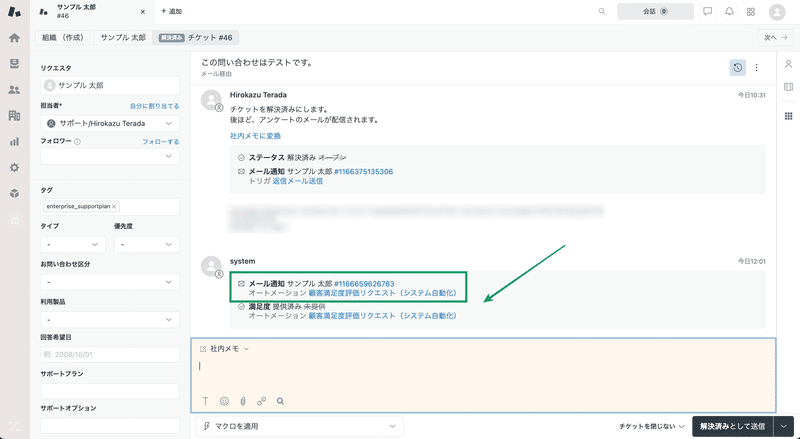Open the フォロワー dropdown
The image size is (800, 439).
pyautogui.click(x=110, y=156)
